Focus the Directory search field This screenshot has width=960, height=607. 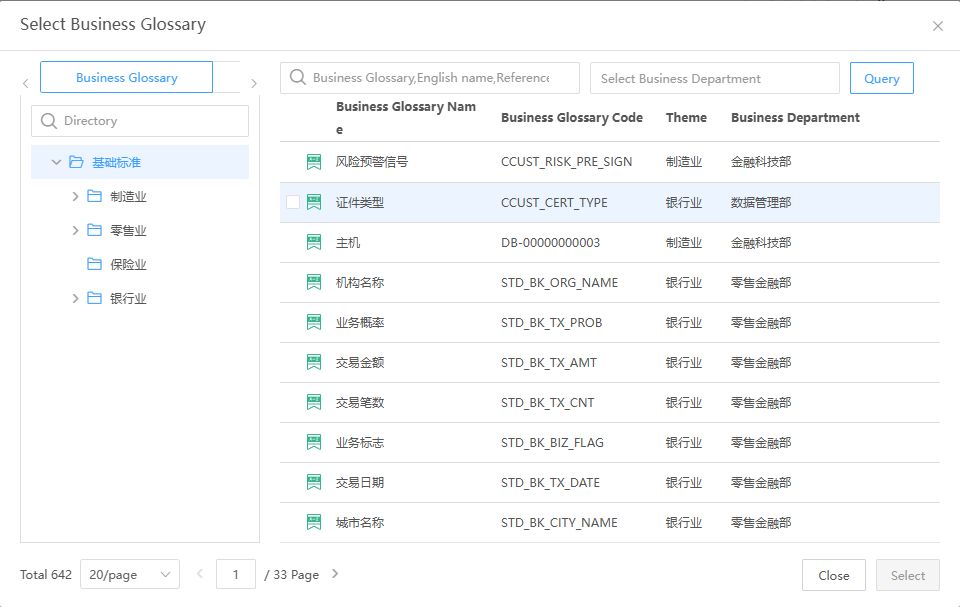click(140, 121)
